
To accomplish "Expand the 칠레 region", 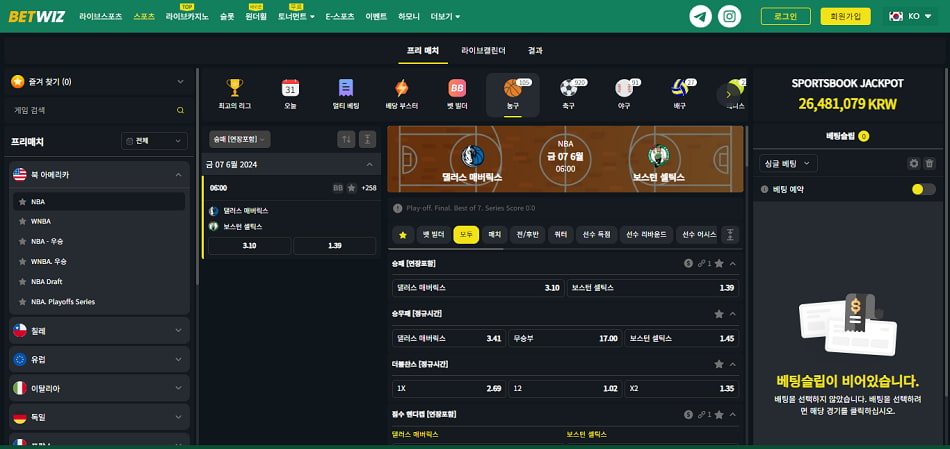I will point(98,331).
